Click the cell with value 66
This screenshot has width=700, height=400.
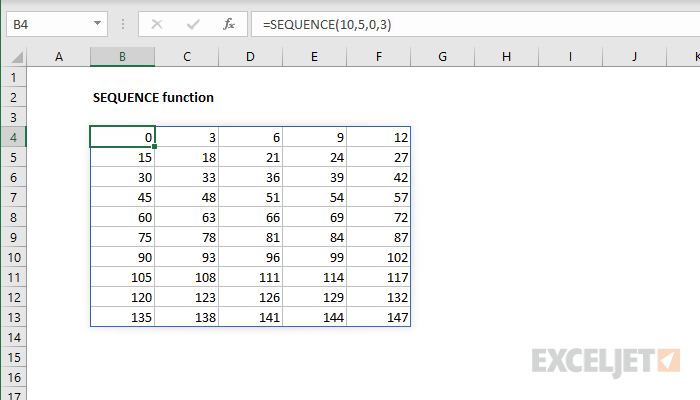(x=250, y=217)
